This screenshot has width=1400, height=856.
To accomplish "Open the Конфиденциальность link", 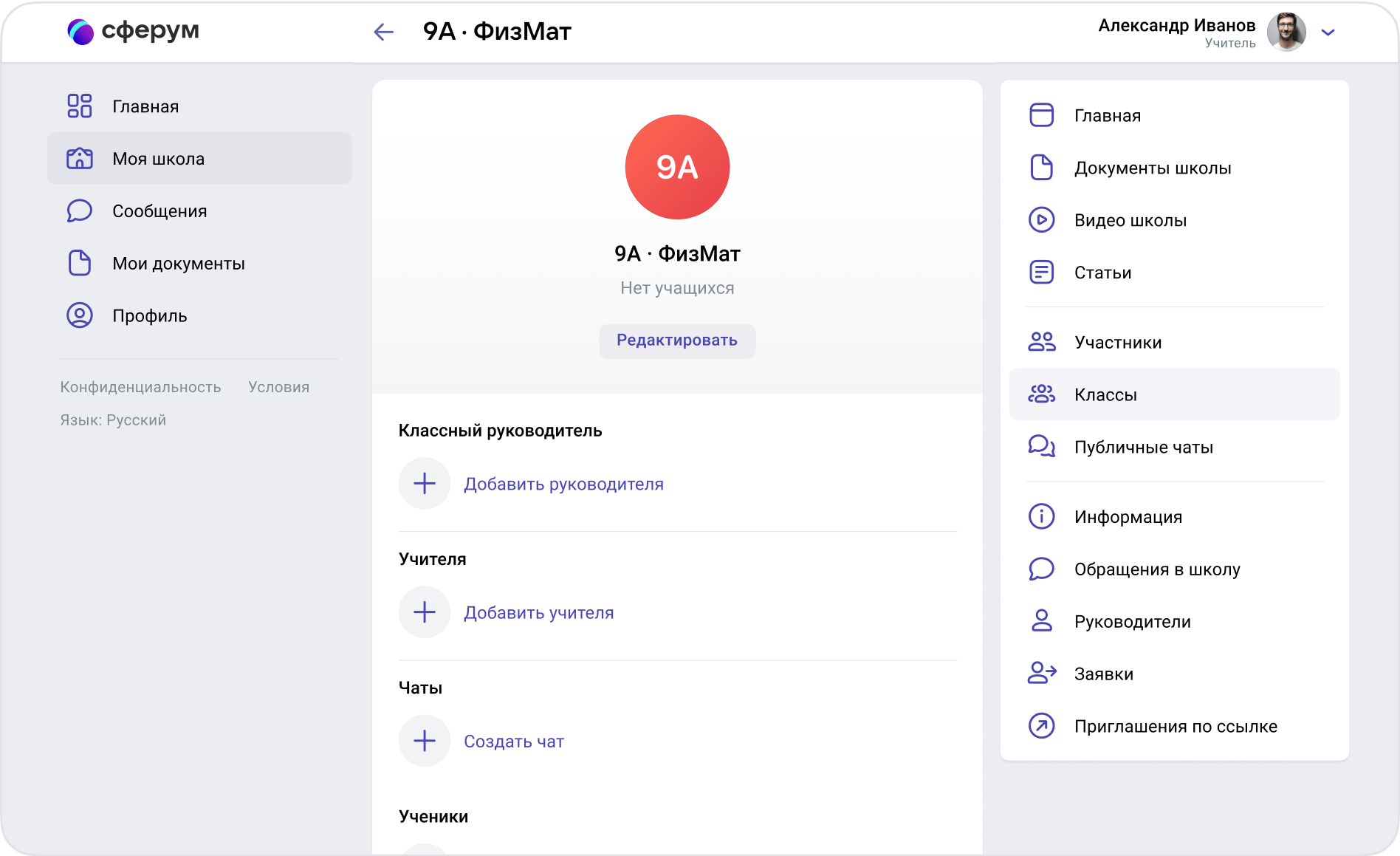I will click(x=140, y=387).
